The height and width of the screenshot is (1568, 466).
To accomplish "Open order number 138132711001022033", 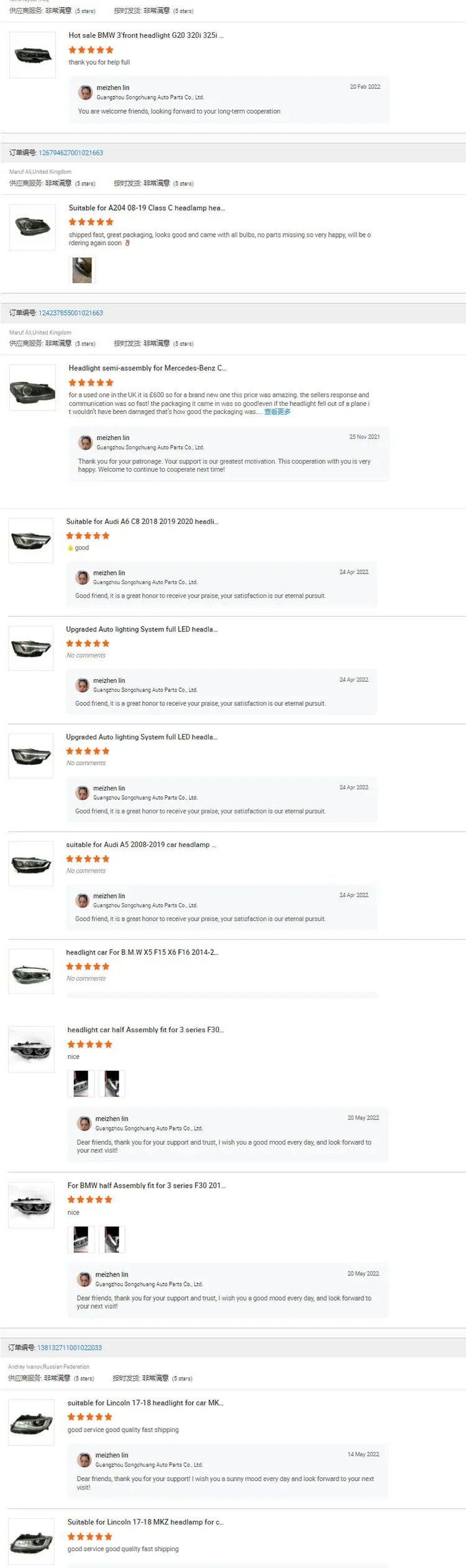I will click(70, 1347).
